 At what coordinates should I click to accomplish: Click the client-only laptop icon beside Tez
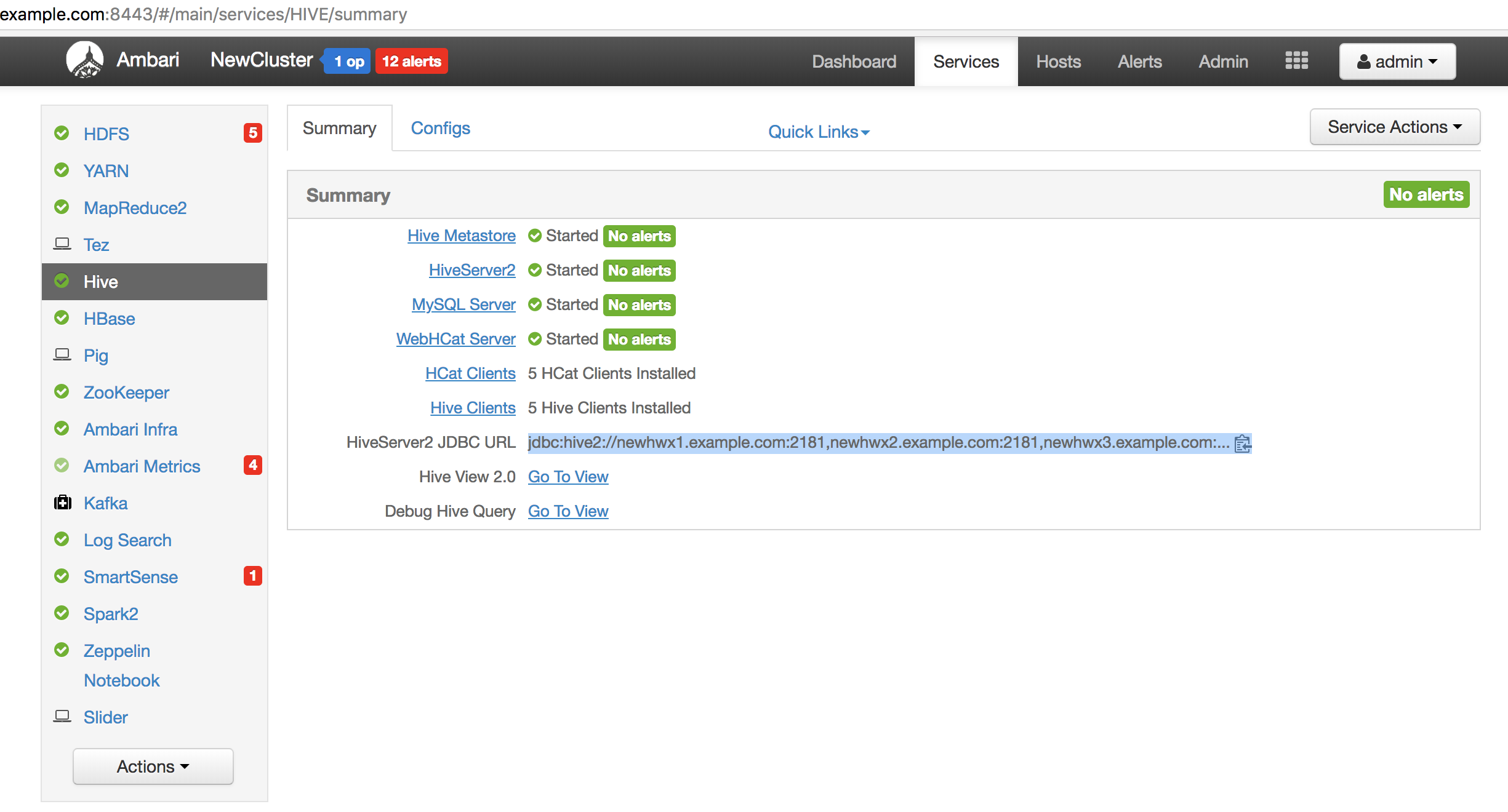coord(62,243)
